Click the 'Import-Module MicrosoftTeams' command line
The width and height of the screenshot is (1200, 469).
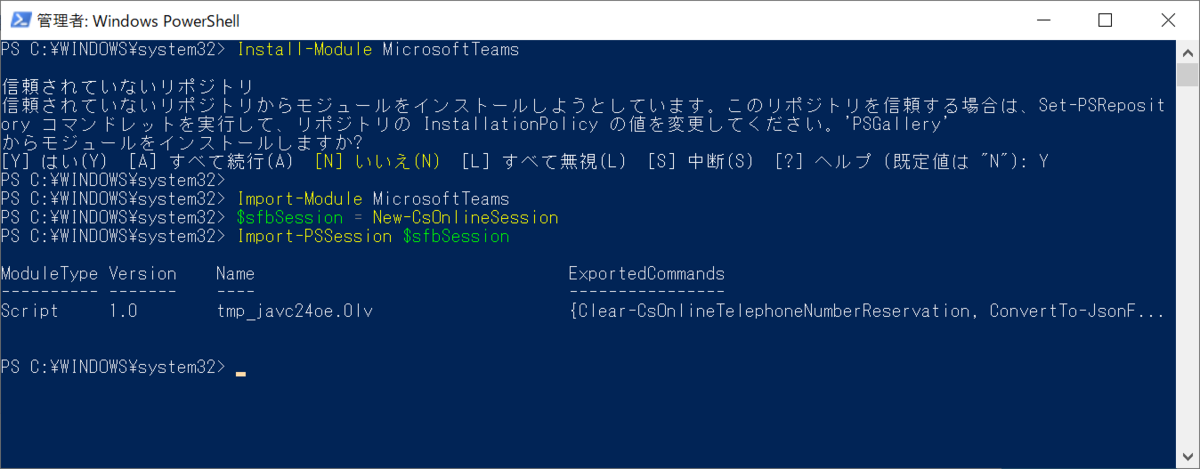coord(373,199)
